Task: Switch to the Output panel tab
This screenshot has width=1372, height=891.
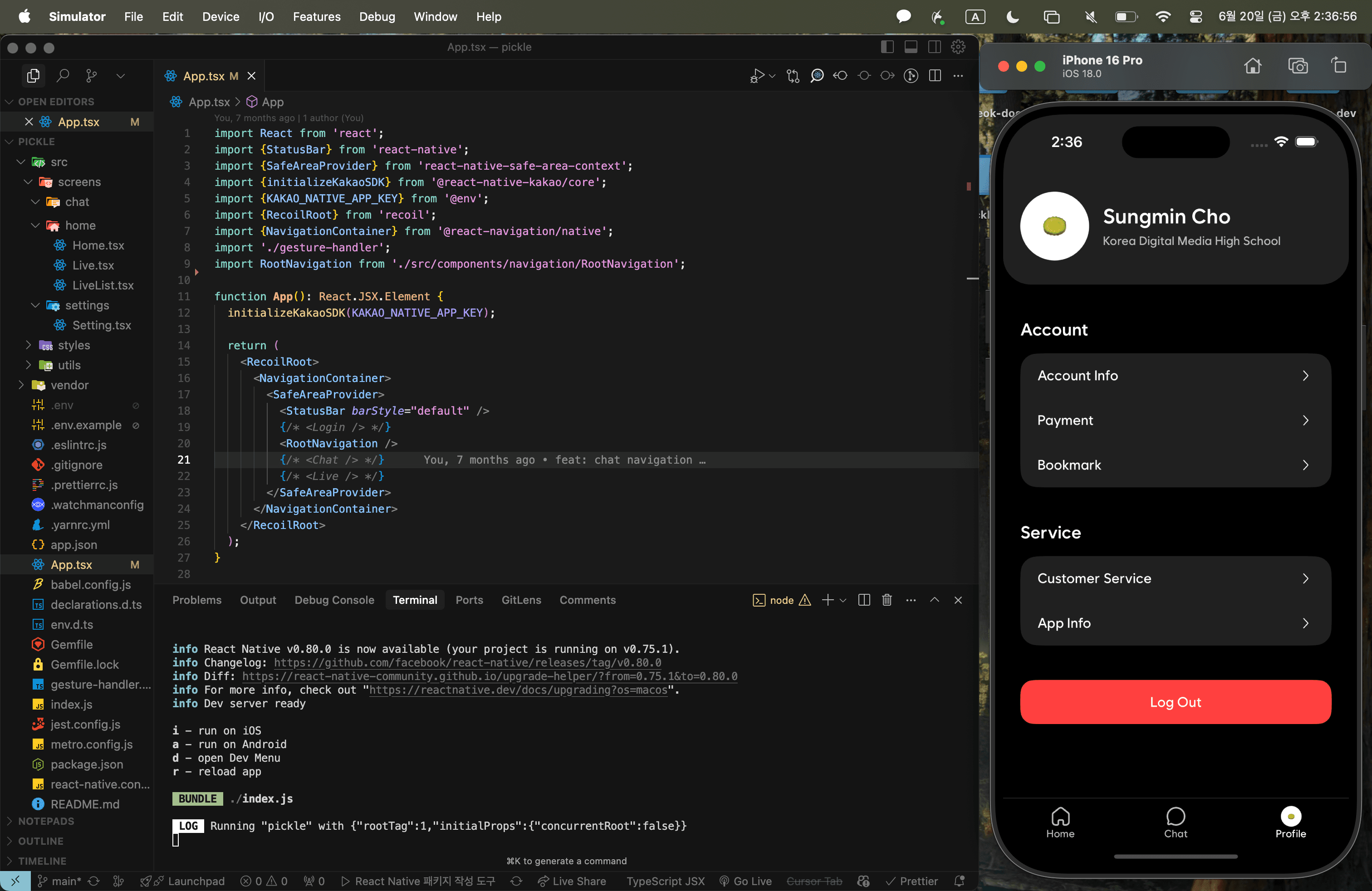Action: coord(258,601)
